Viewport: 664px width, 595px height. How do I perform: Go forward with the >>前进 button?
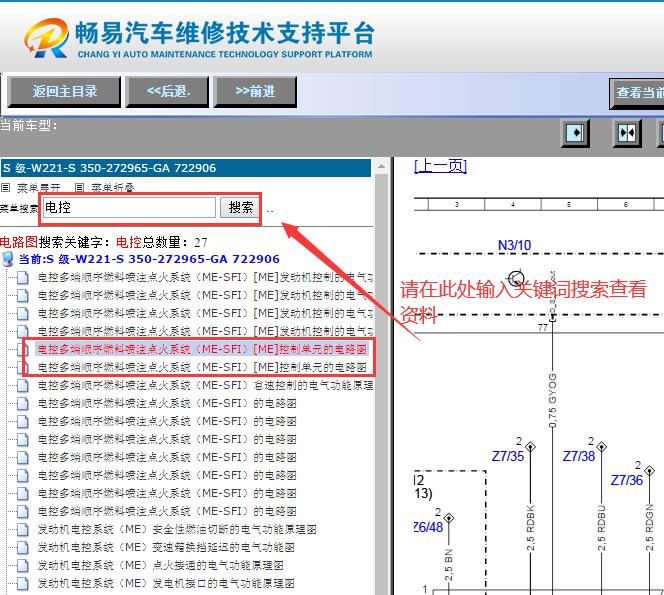255,91
